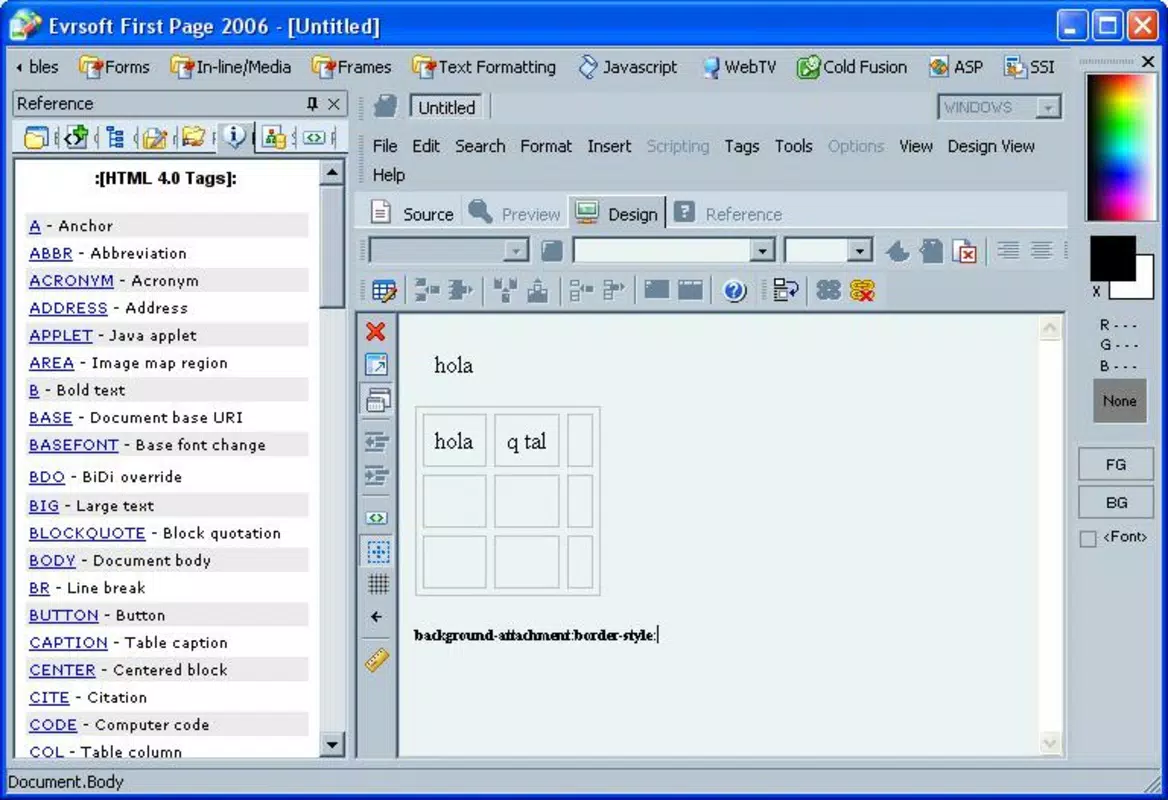The width and height of the screenshot is (1168, 800).
Task: Click the green tag icon in vertical toolbar
Action: click(x=377, y=518)
